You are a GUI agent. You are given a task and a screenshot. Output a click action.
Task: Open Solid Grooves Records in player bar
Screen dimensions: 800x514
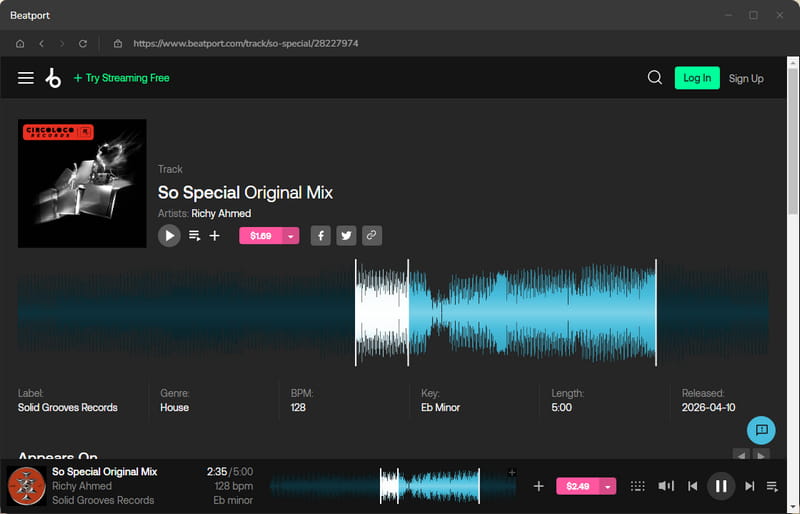[x=103, y=500]
